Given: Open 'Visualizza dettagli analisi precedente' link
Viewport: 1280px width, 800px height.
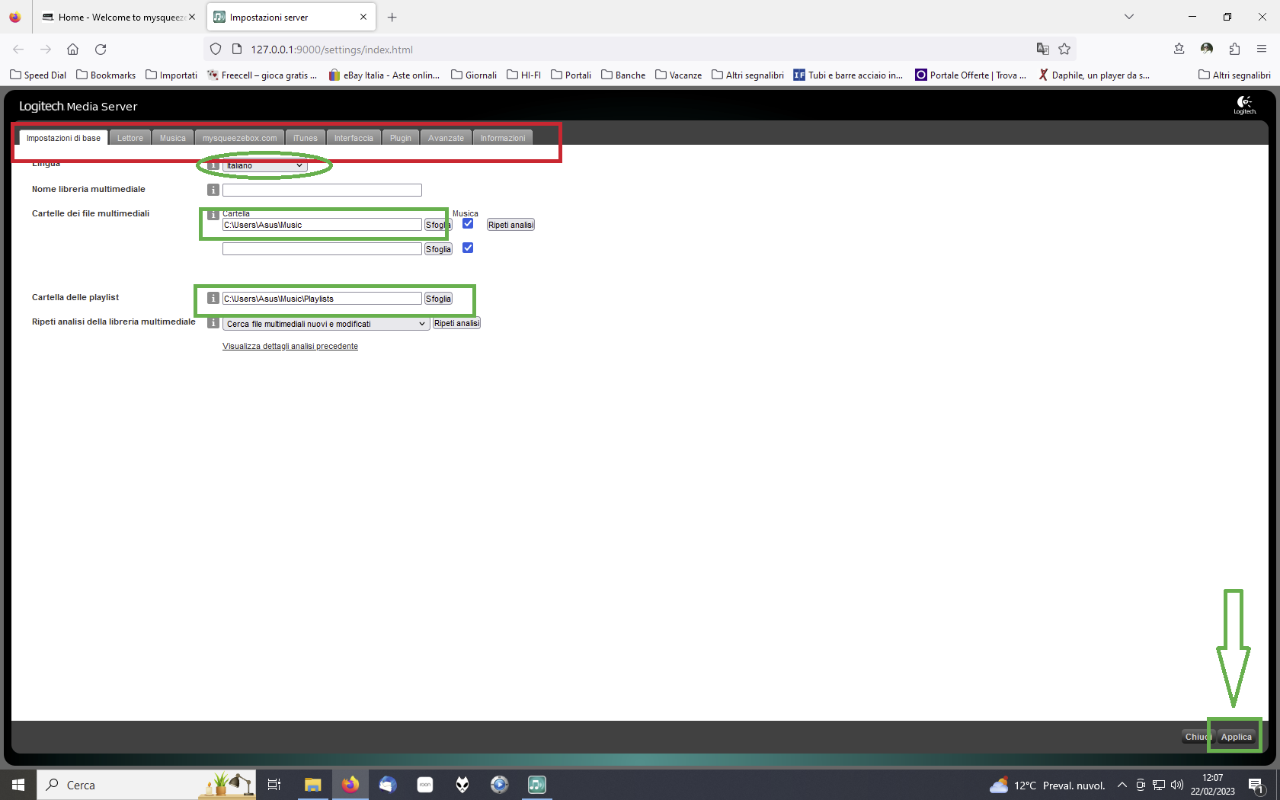Looking at the screenshot, I should click(290, 346).
